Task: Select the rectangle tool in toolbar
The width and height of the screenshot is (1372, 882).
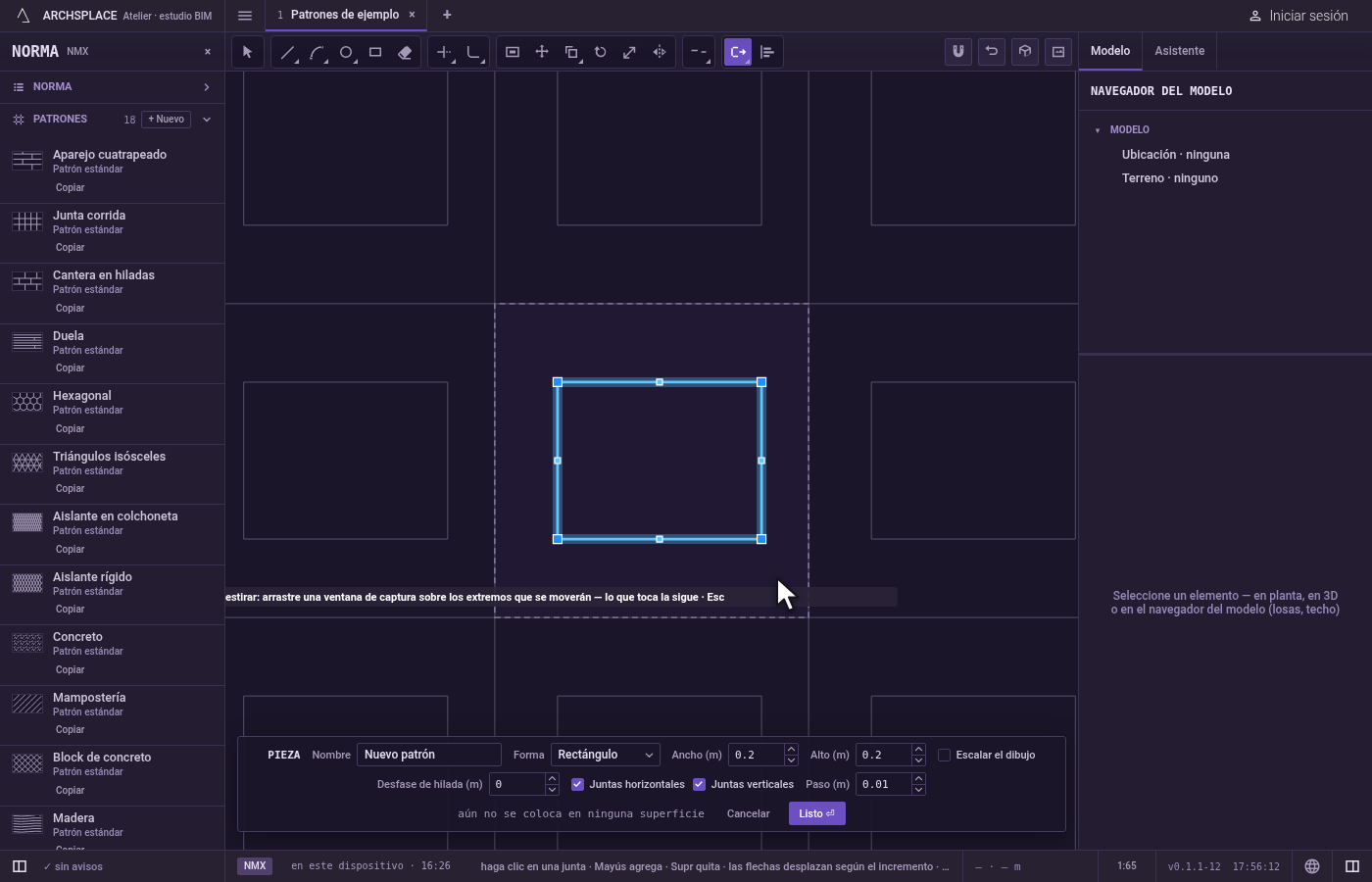Action: coord(375,52)
